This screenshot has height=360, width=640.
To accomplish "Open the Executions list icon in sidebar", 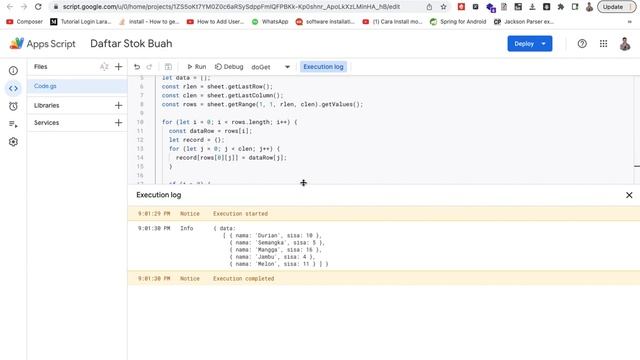I will (x=13, y=124).
